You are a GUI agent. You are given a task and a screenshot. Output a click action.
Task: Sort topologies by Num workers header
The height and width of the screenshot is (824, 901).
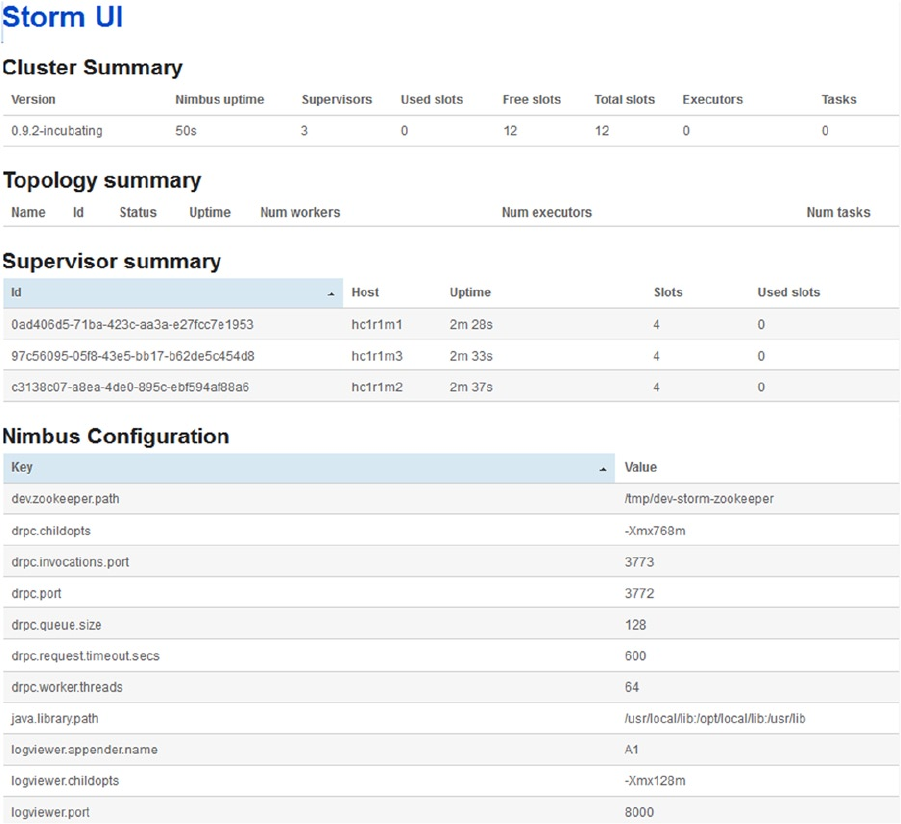300,213
